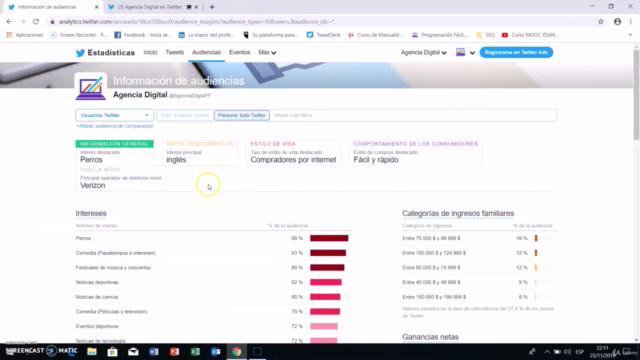Open the Chrome three-dot menu
This screenshot has height=360, width=640.
[x=631, y=22]
